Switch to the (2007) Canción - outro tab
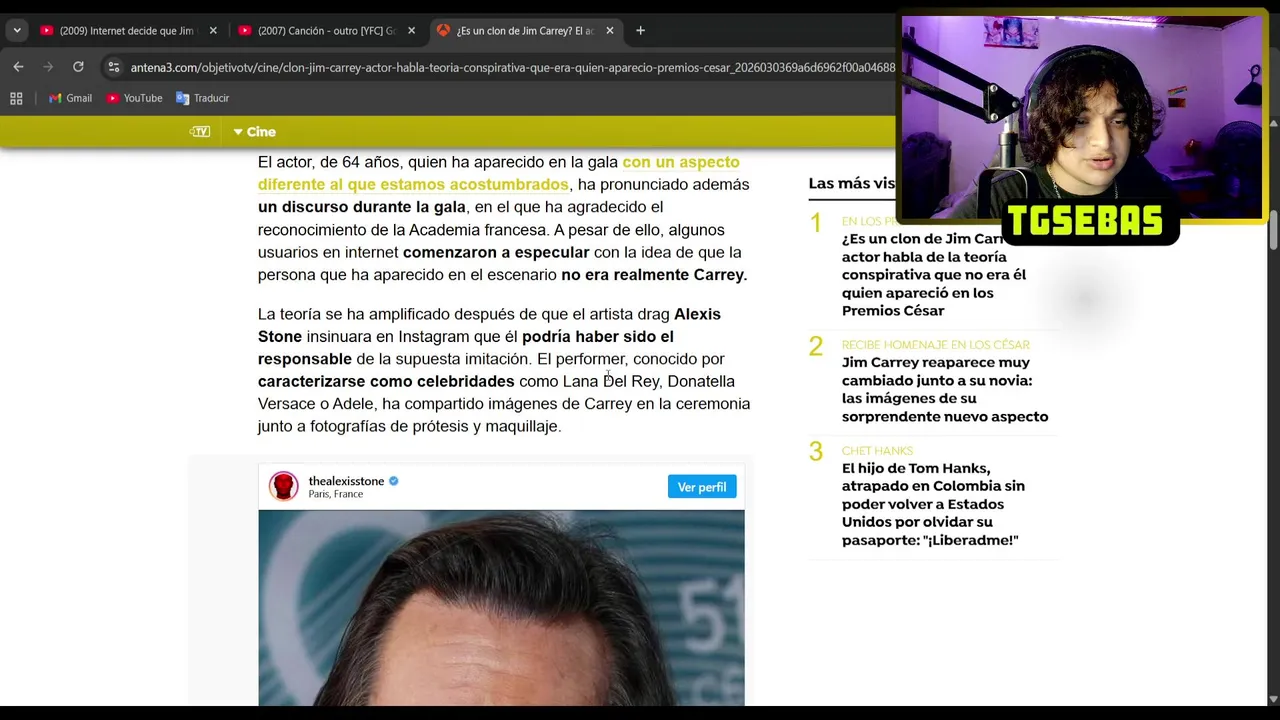Viewport: 1280px width, 720px height. pyautogui.click(x=325, y=31)
